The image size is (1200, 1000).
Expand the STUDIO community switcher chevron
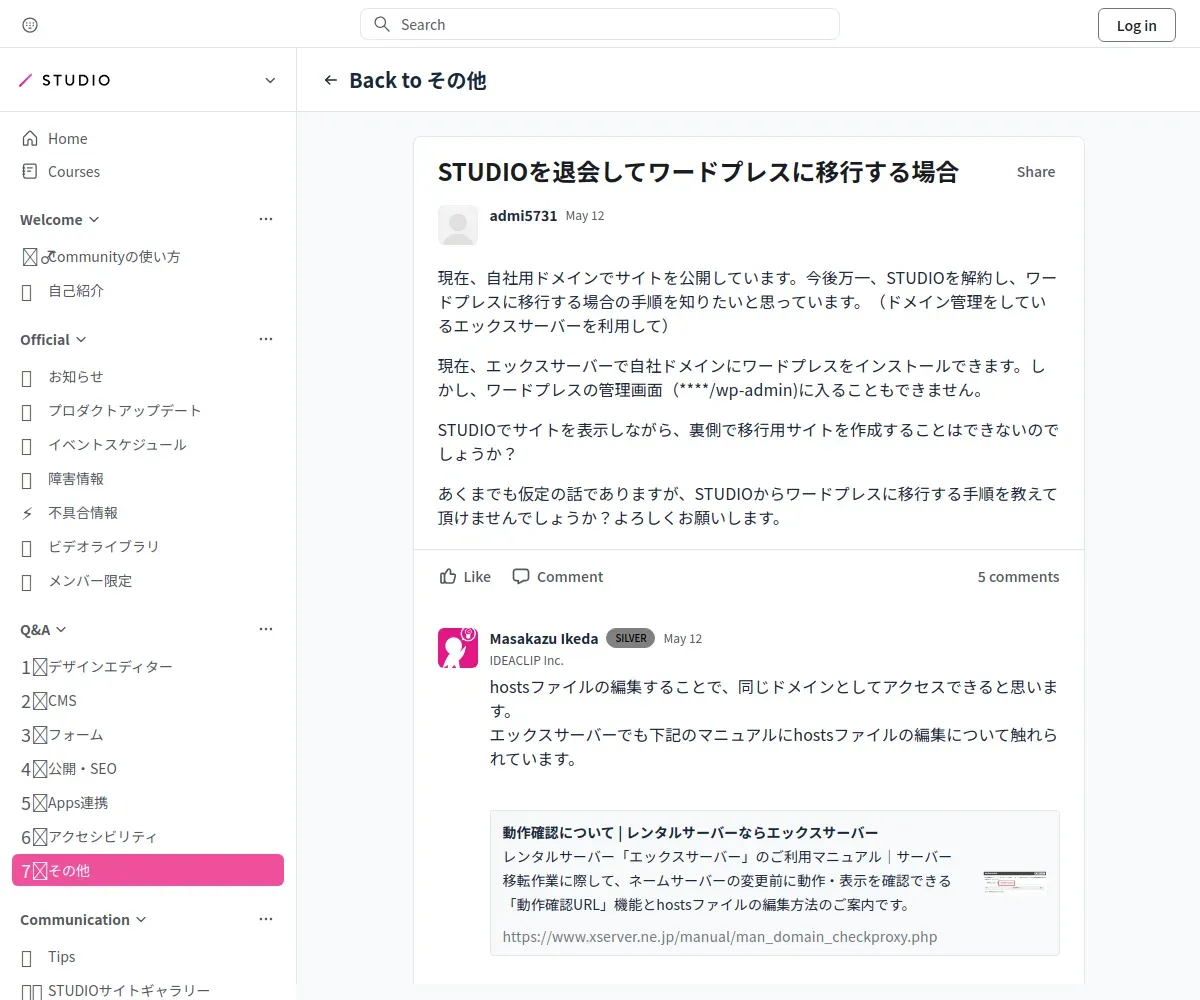coord(270,80)
